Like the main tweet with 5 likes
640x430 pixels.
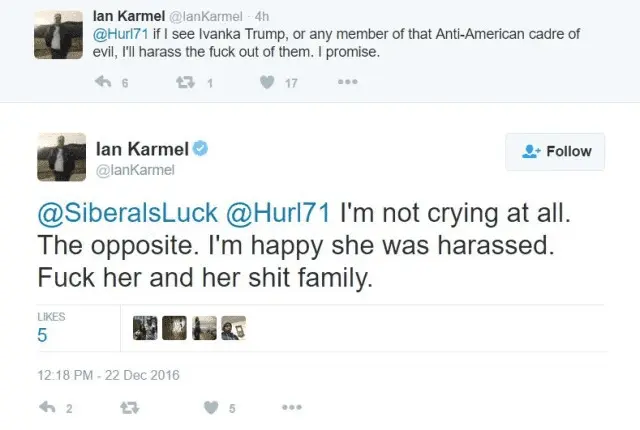[x=211, y=407]
